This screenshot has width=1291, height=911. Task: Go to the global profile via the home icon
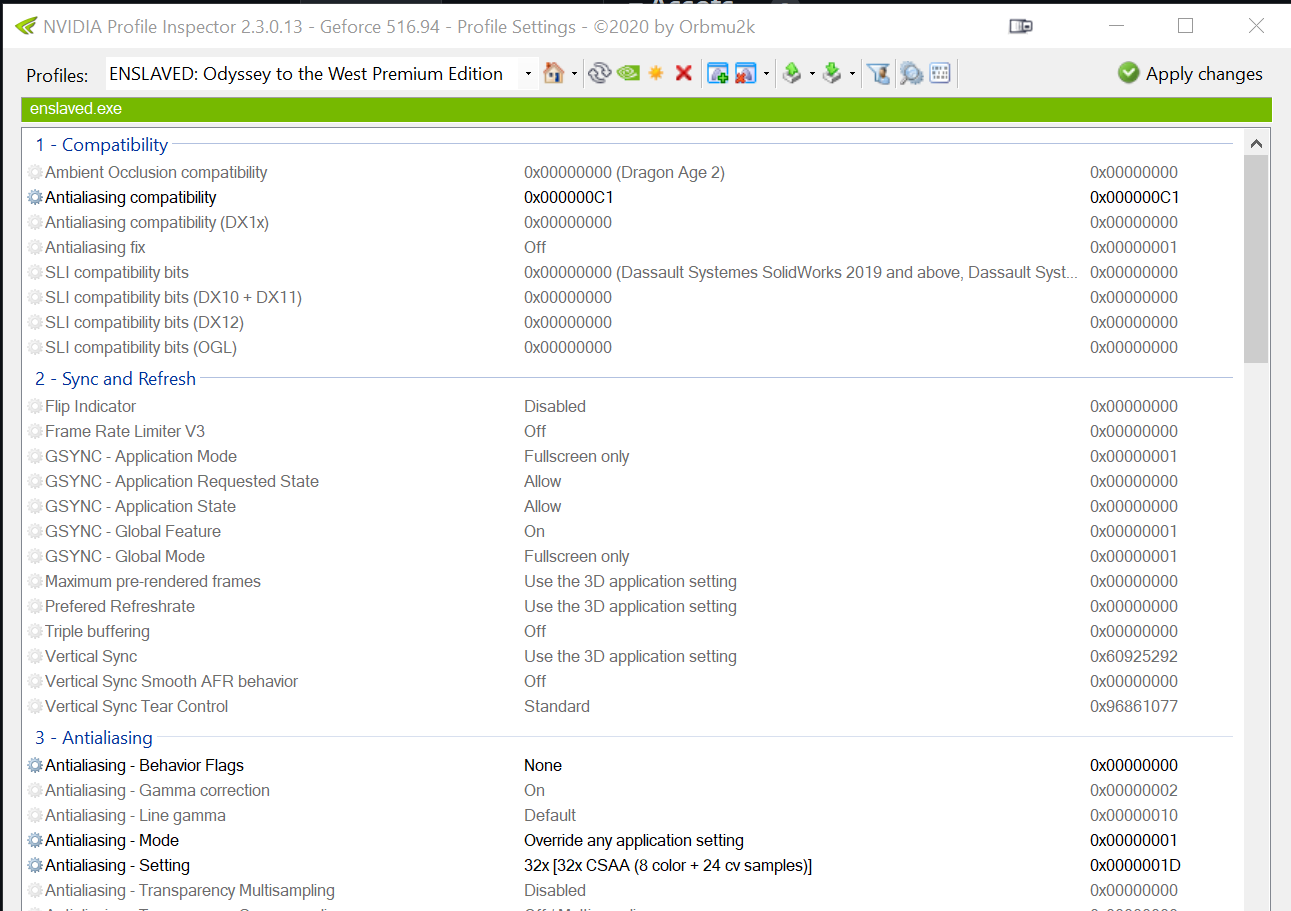(x=553, y=73)
